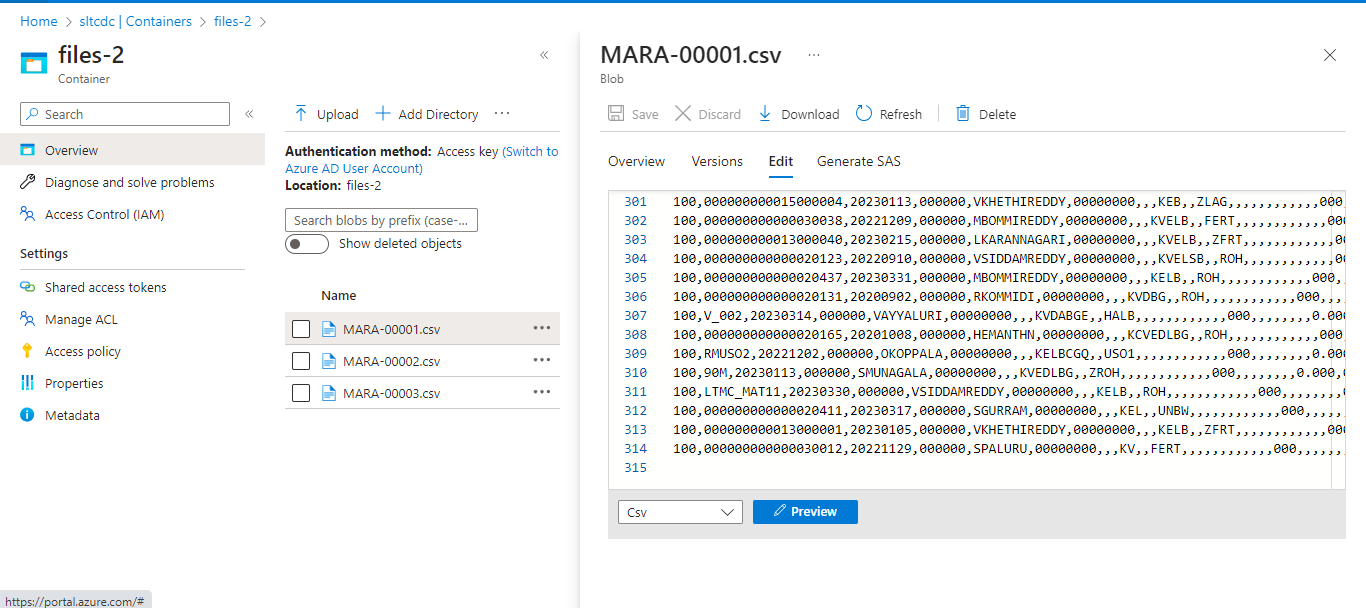
Task: Open the Access policy key item
Action: (x=82, y=351)
